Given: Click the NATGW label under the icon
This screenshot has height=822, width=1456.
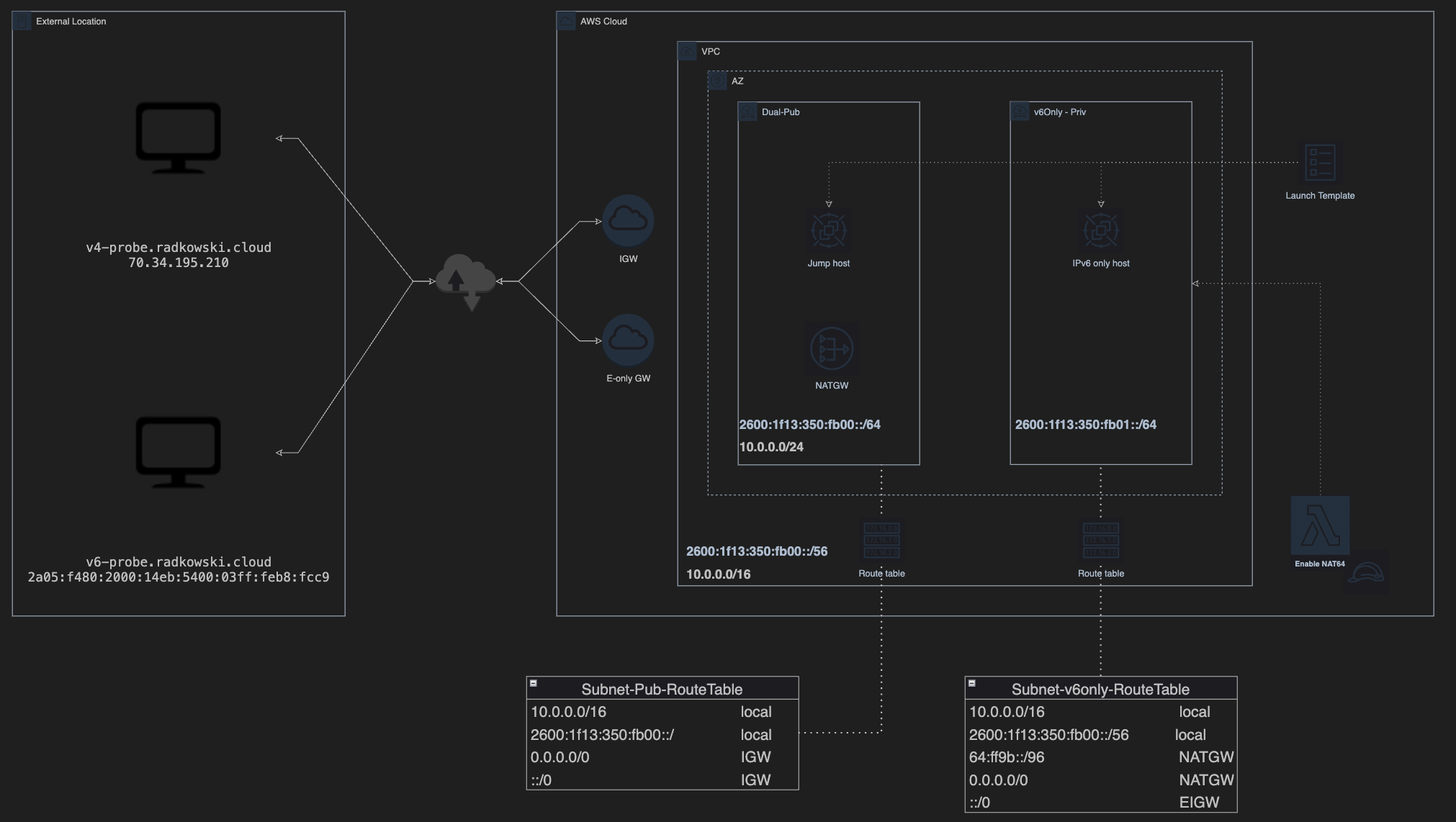Looking at the screenshot, I should click(832, 386).
